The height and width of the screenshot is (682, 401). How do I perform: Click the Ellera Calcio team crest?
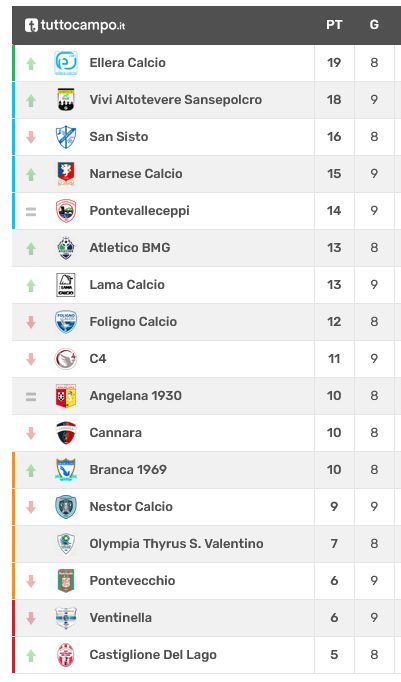point(66,63)
